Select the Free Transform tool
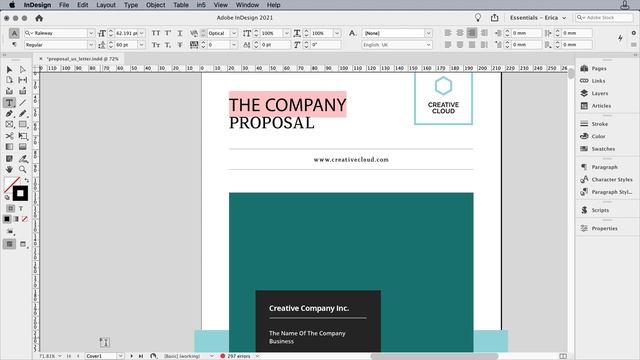Image resolution: width=640 pixels, height=360 pixels. (22, 136)
